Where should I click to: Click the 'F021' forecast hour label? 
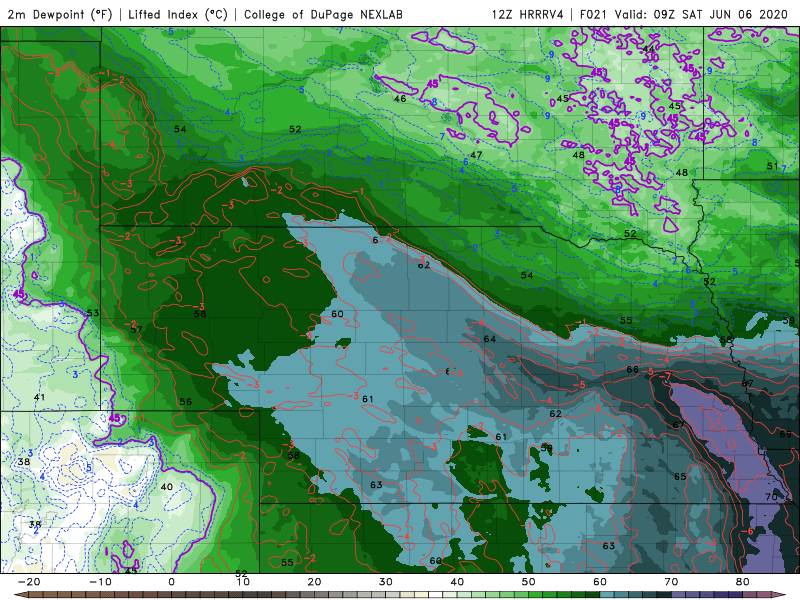point(593,14)
